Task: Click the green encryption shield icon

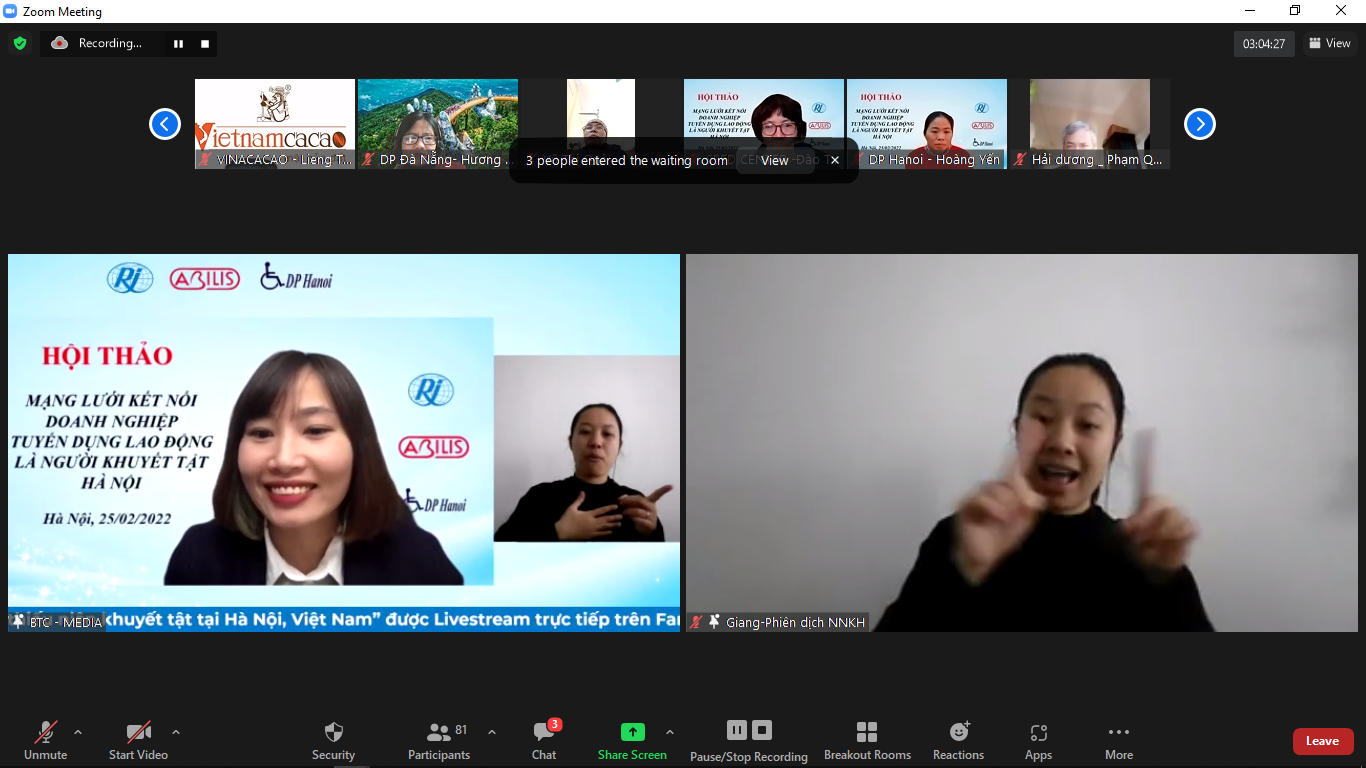Action: click(19, 43)
